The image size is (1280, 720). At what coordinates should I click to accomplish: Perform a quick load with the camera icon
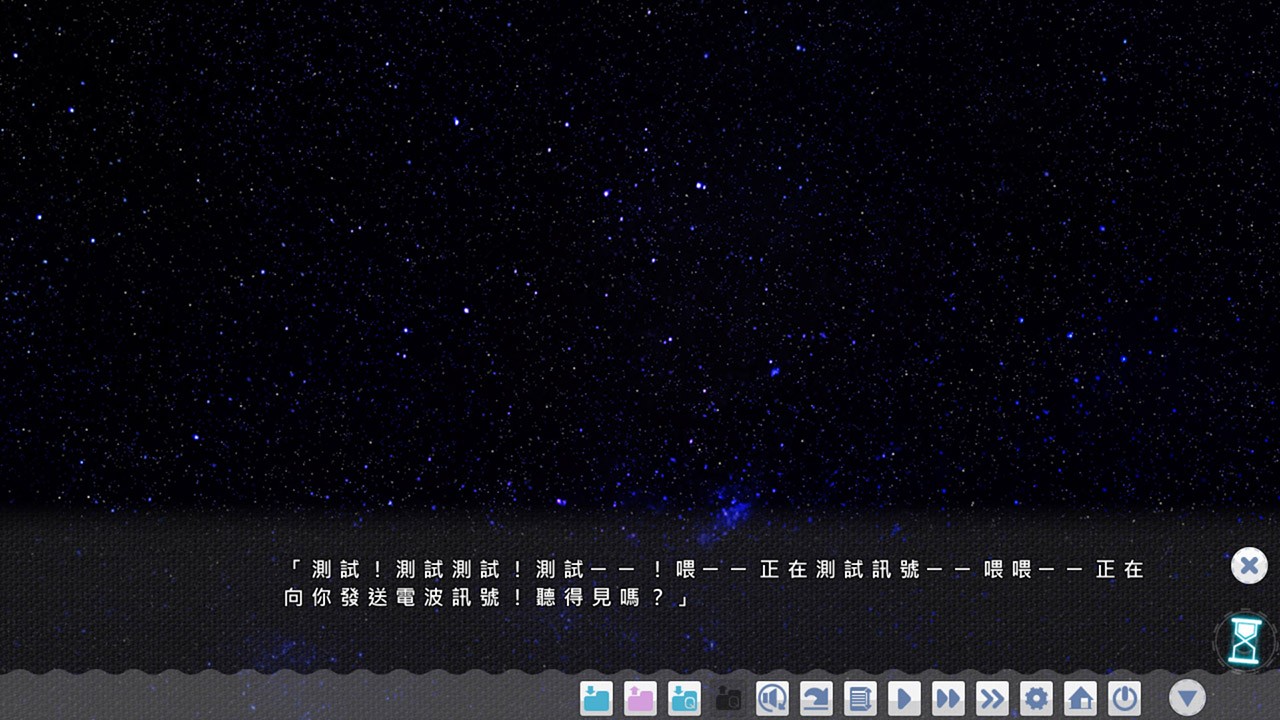728,699
